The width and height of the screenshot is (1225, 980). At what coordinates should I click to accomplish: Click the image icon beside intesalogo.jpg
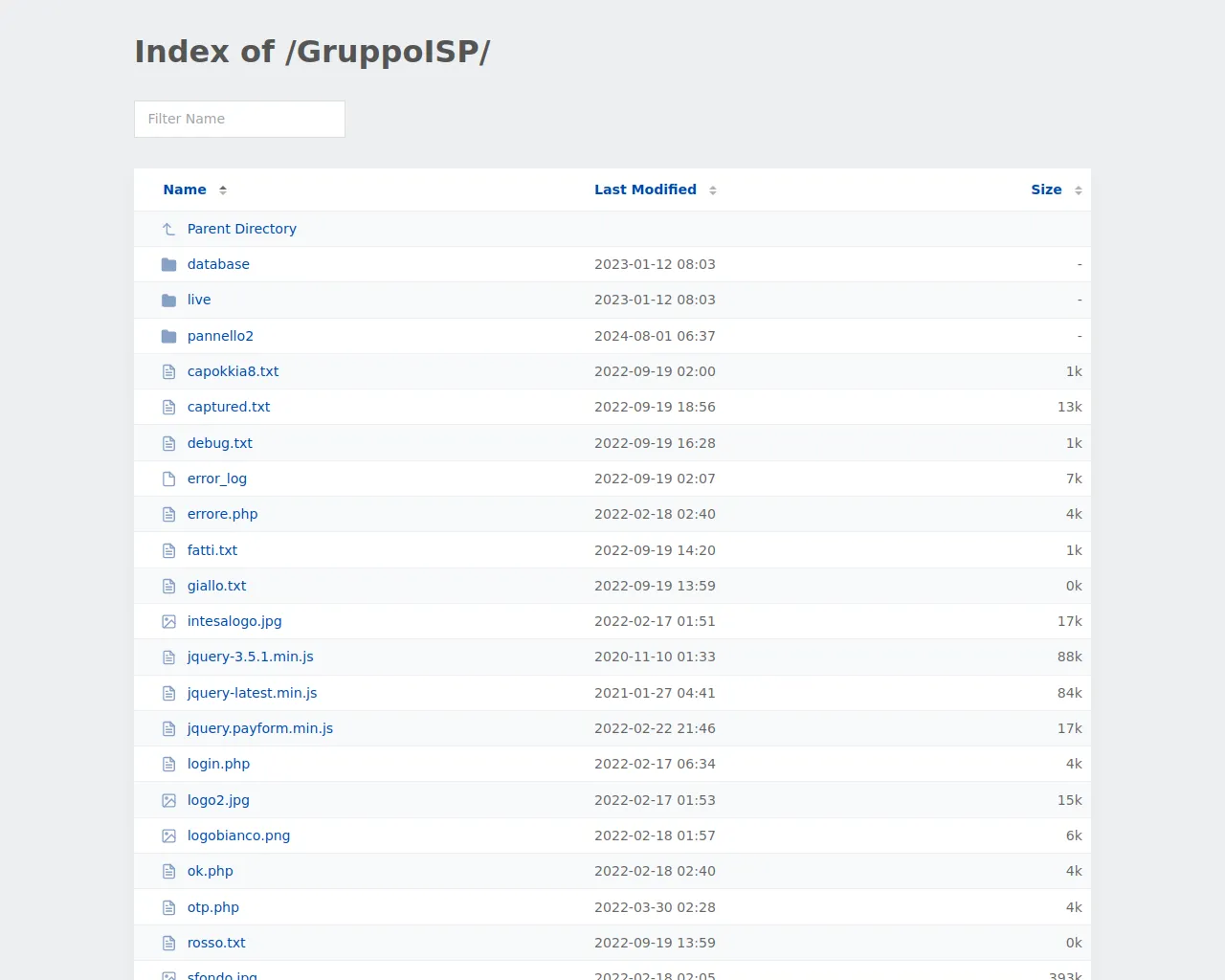point(169,621)
